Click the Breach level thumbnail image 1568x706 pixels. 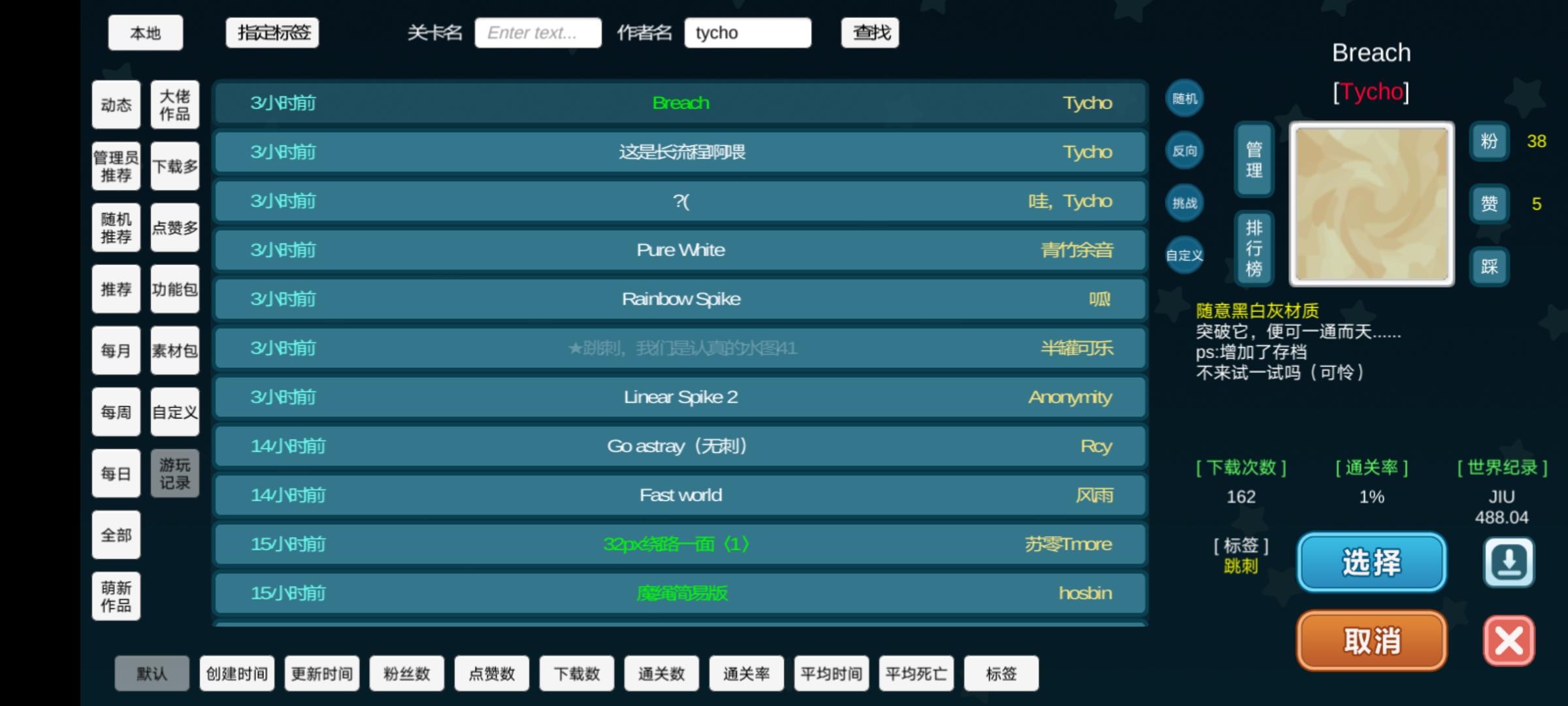(x=1371, y=204)
